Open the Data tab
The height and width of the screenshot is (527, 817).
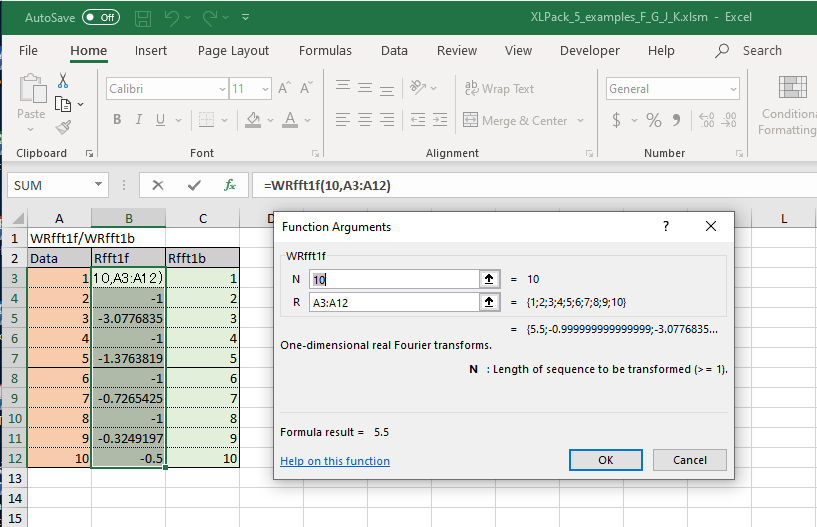(394, 51)
